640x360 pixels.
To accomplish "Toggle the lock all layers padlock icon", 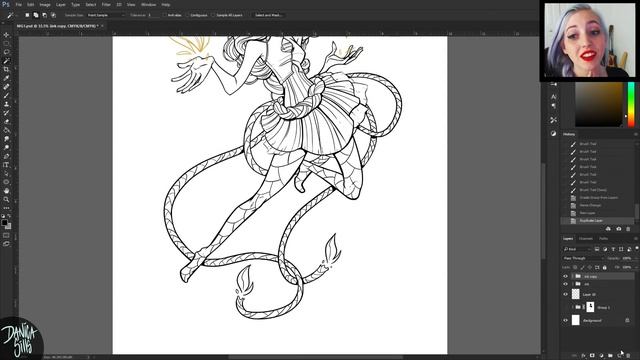I will tap(604, 267).
